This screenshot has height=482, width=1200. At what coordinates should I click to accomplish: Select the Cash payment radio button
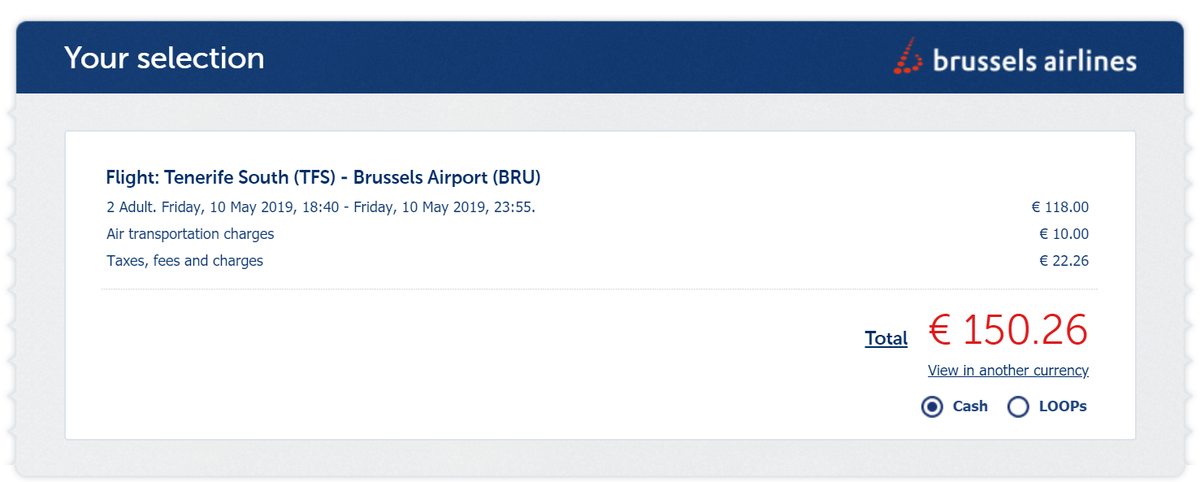point(932,407)
